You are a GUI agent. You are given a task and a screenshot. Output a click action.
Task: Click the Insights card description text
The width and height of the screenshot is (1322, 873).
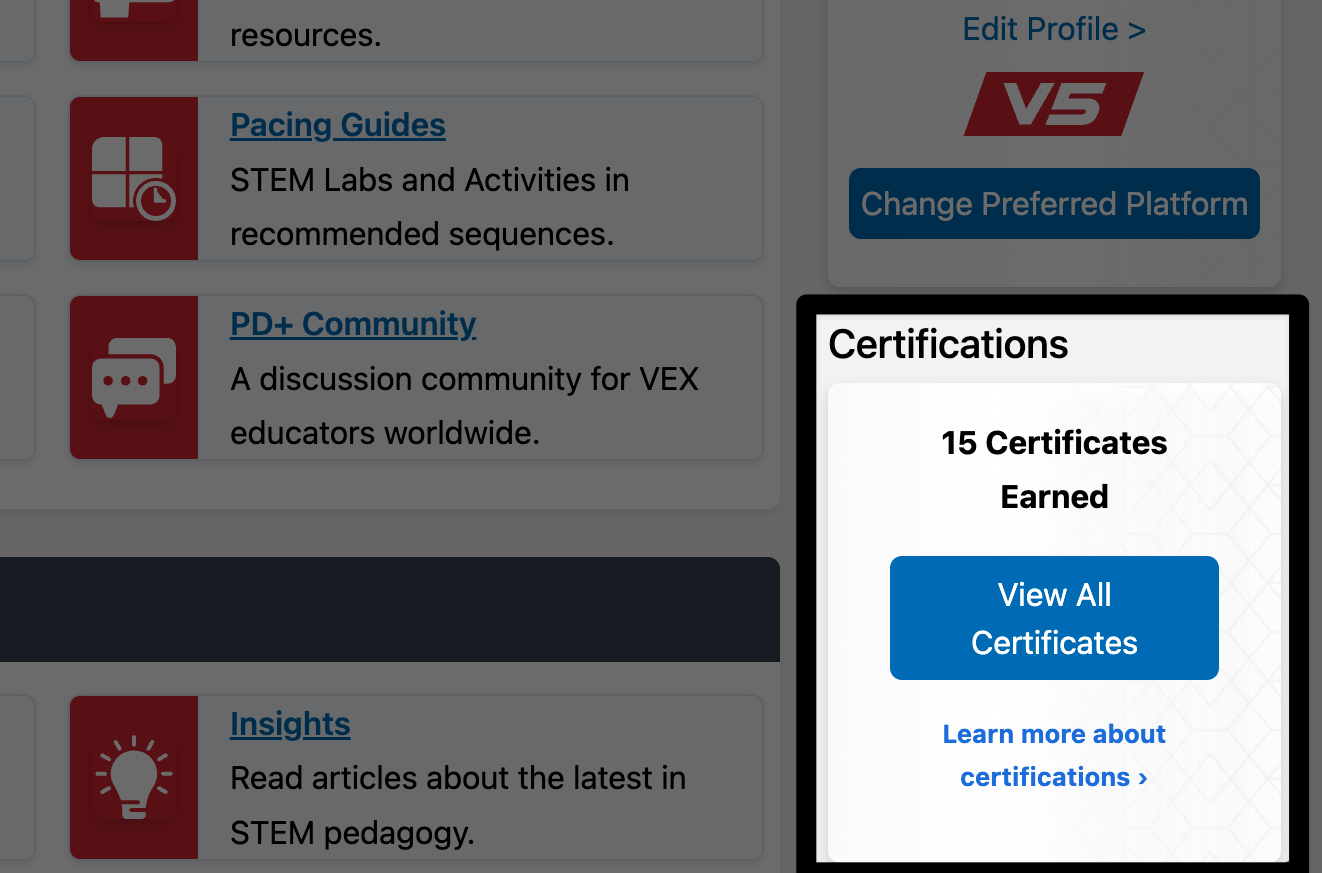458,805
